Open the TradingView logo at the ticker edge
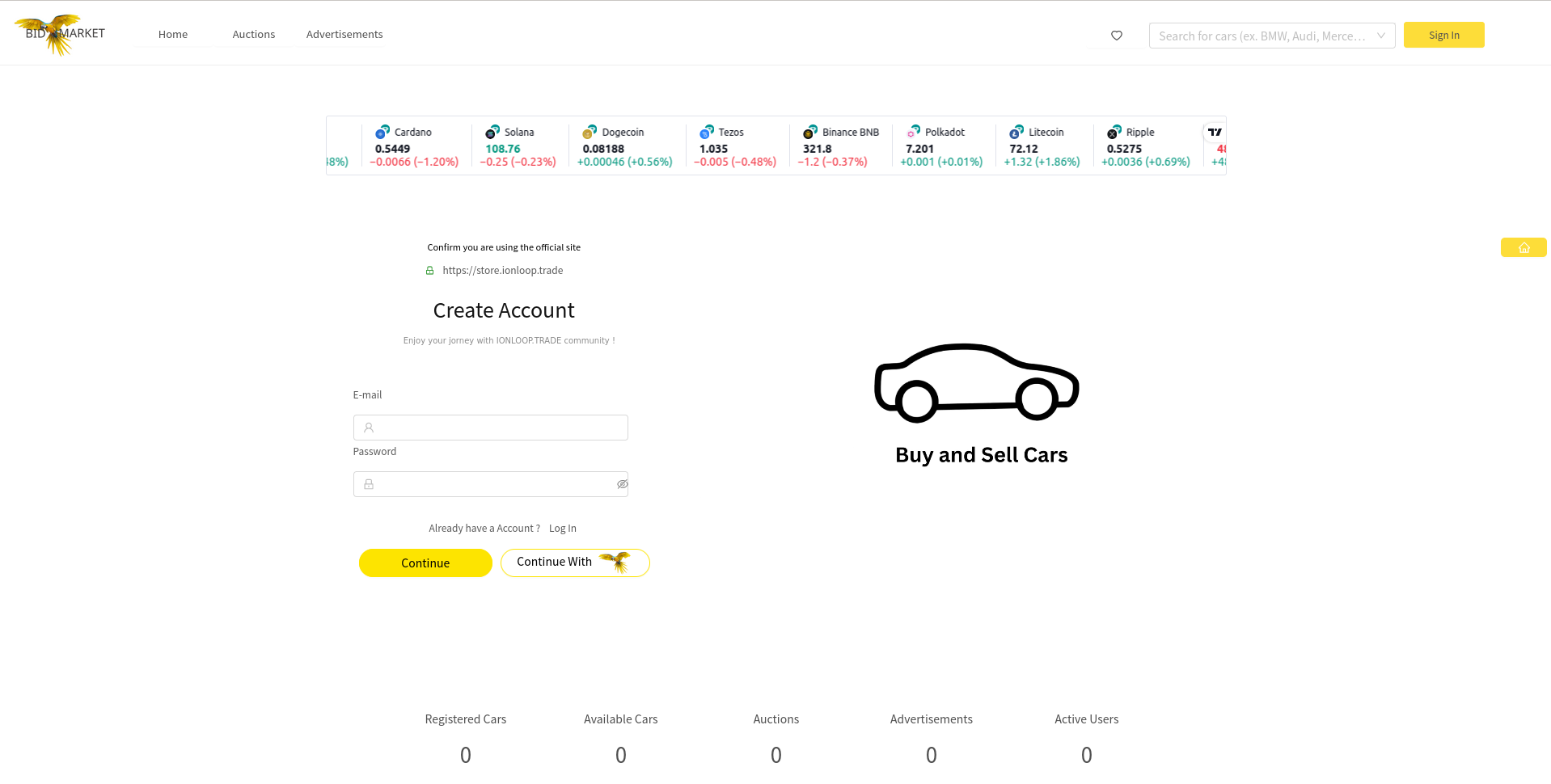Viewport: 1551px width, 784px height. coord(1215,132)
